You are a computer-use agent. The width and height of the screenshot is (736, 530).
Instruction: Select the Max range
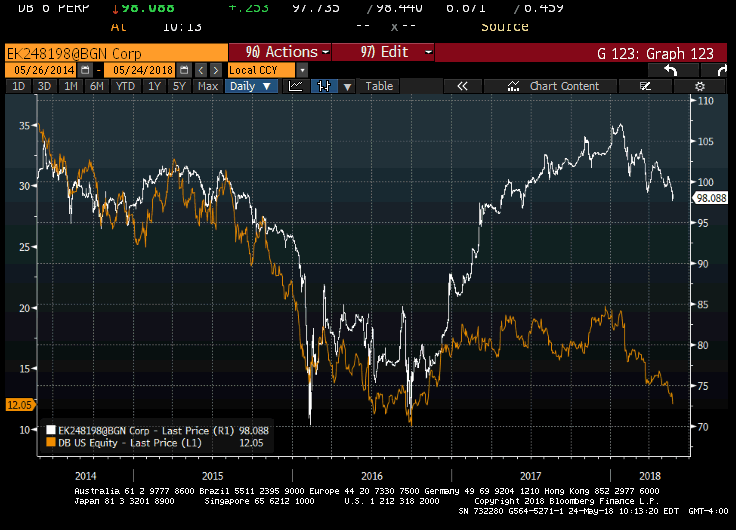pos(208,86)
